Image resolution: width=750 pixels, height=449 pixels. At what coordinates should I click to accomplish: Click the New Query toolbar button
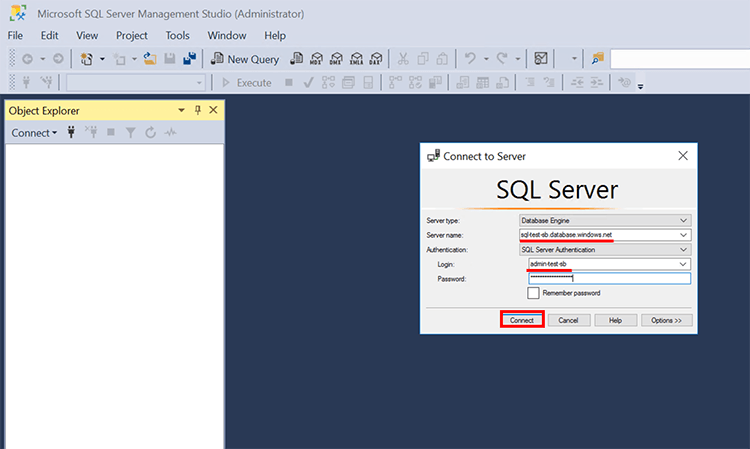point(245,59)
